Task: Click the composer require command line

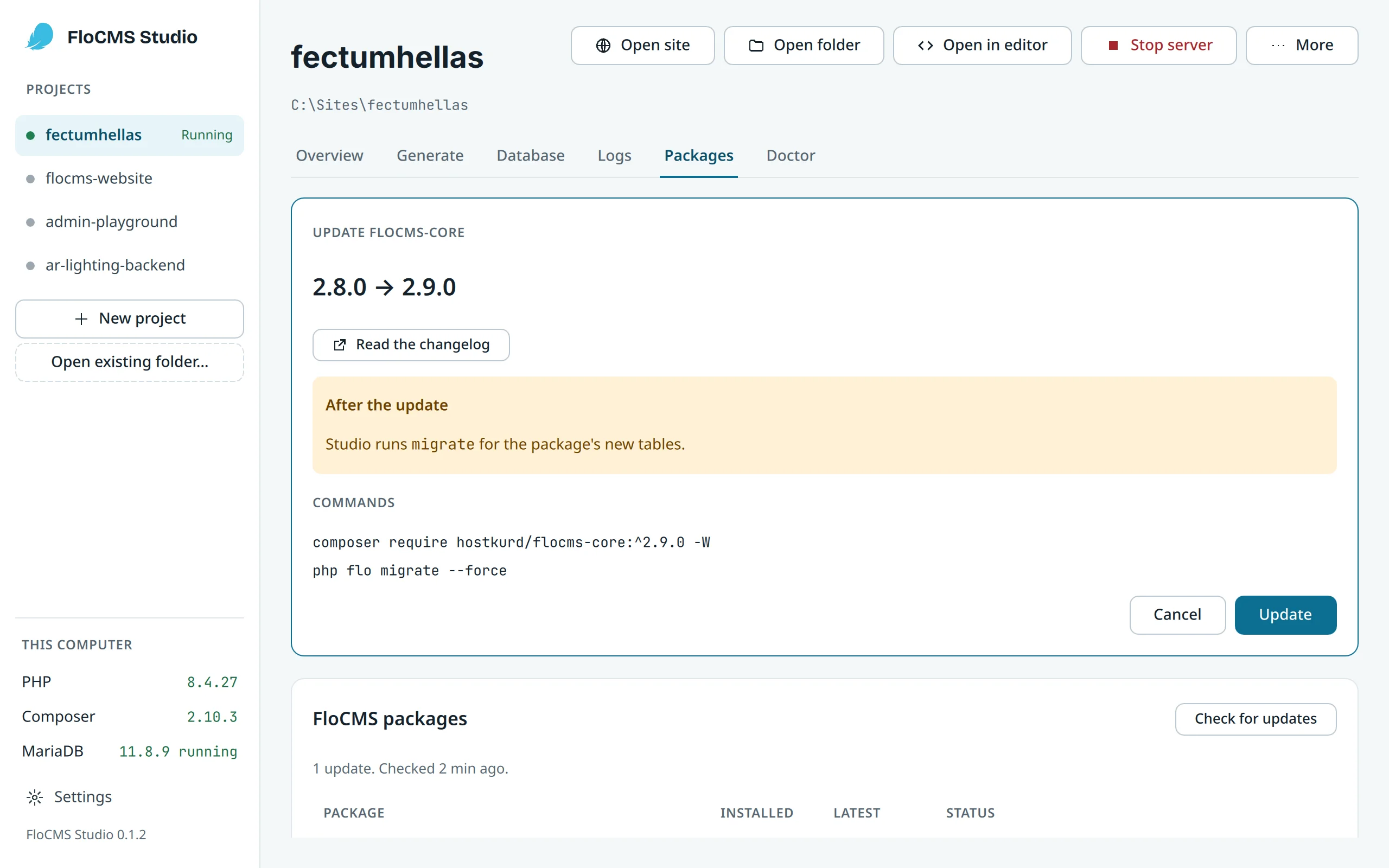Action: [x=511, y=542]
